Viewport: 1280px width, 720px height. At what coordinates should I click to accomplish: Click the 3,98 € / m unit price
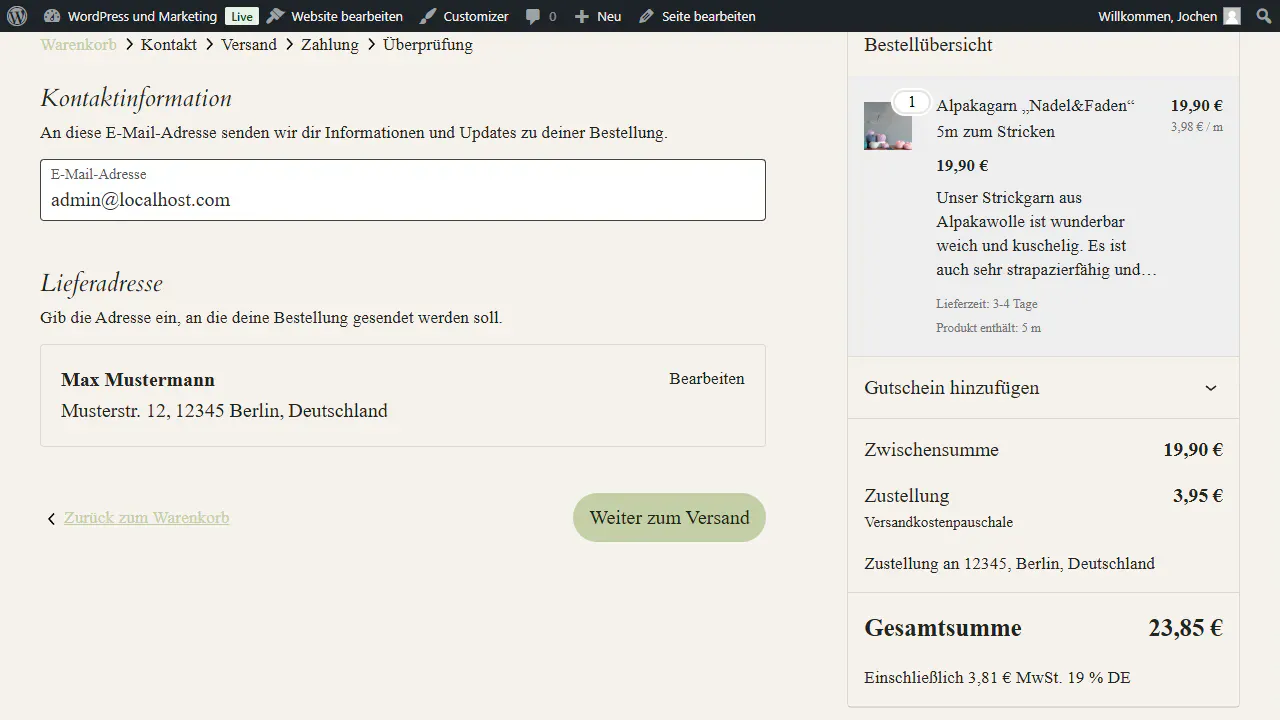pos(1197,127)
